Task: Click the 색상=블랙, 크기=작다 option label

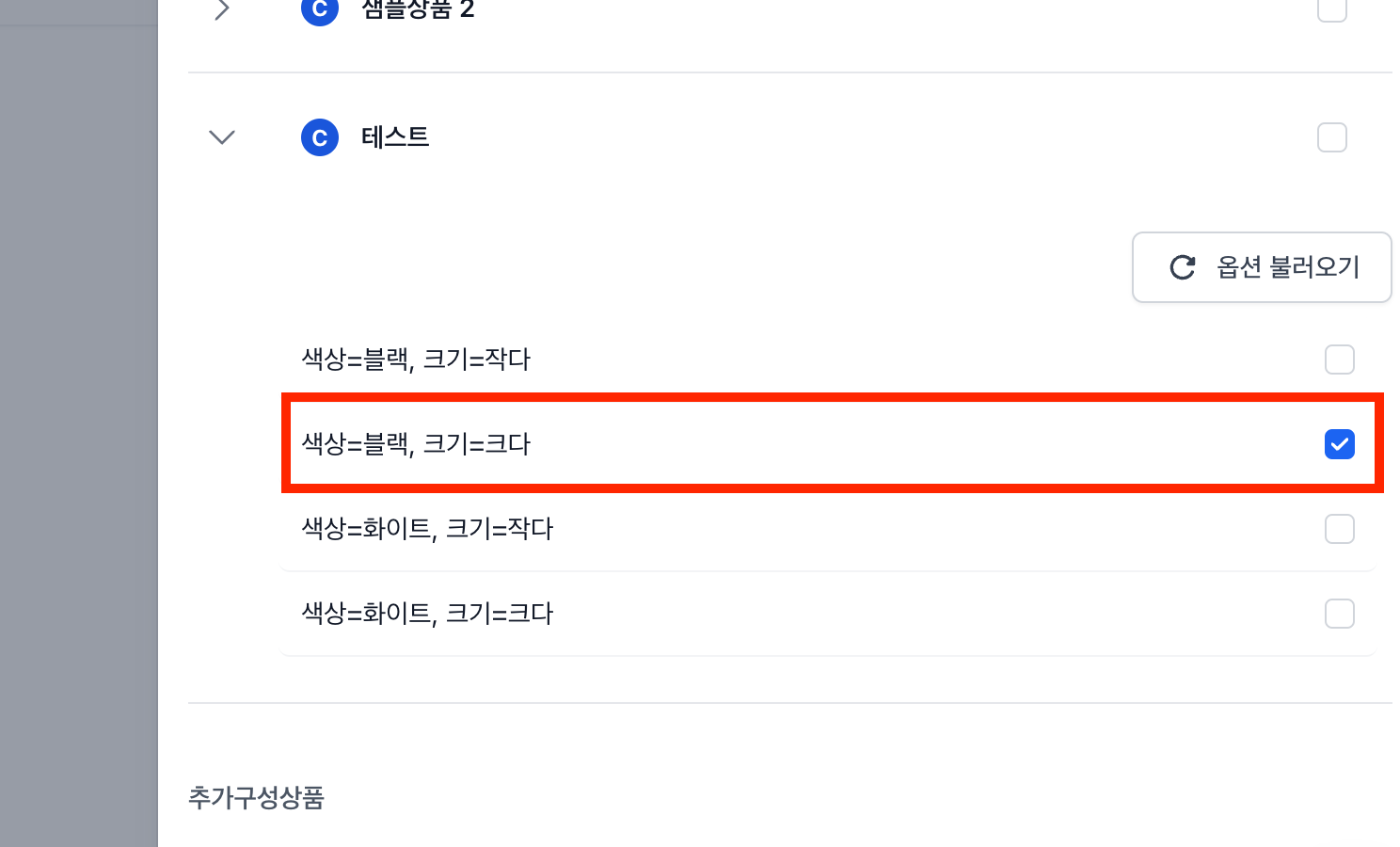Action: coord(416,360)
